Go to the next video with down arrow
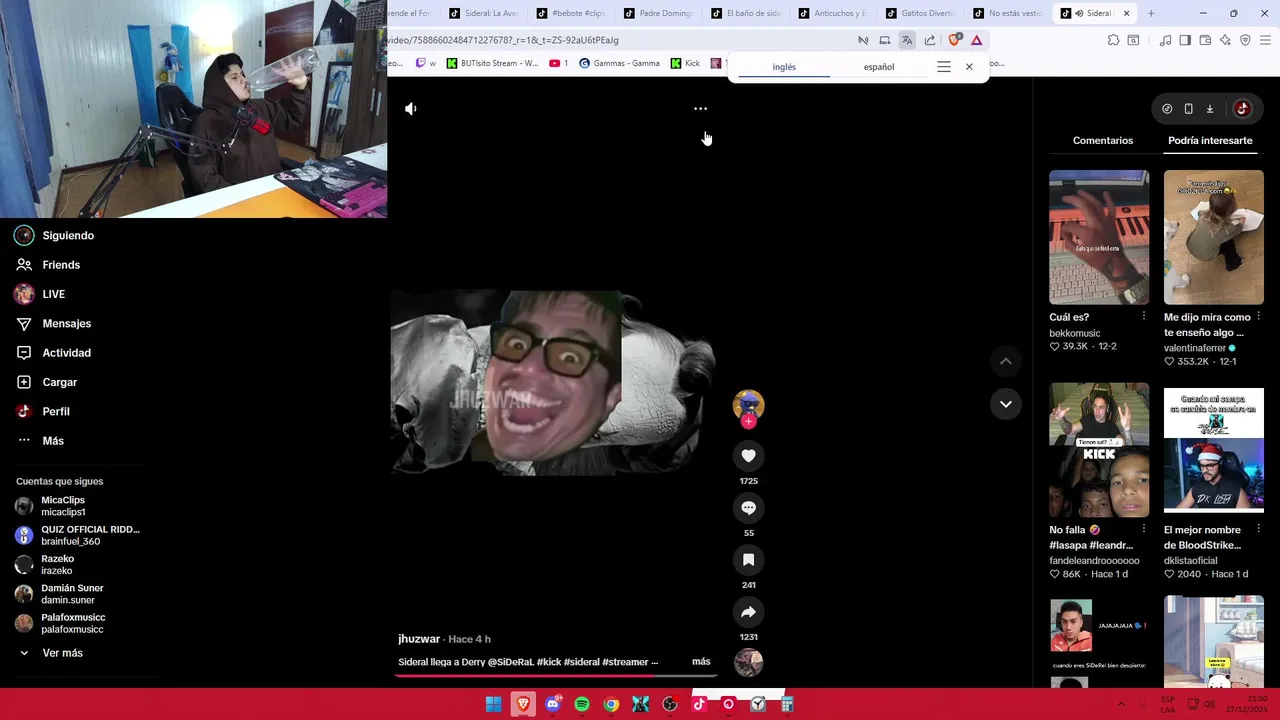 1006,404
